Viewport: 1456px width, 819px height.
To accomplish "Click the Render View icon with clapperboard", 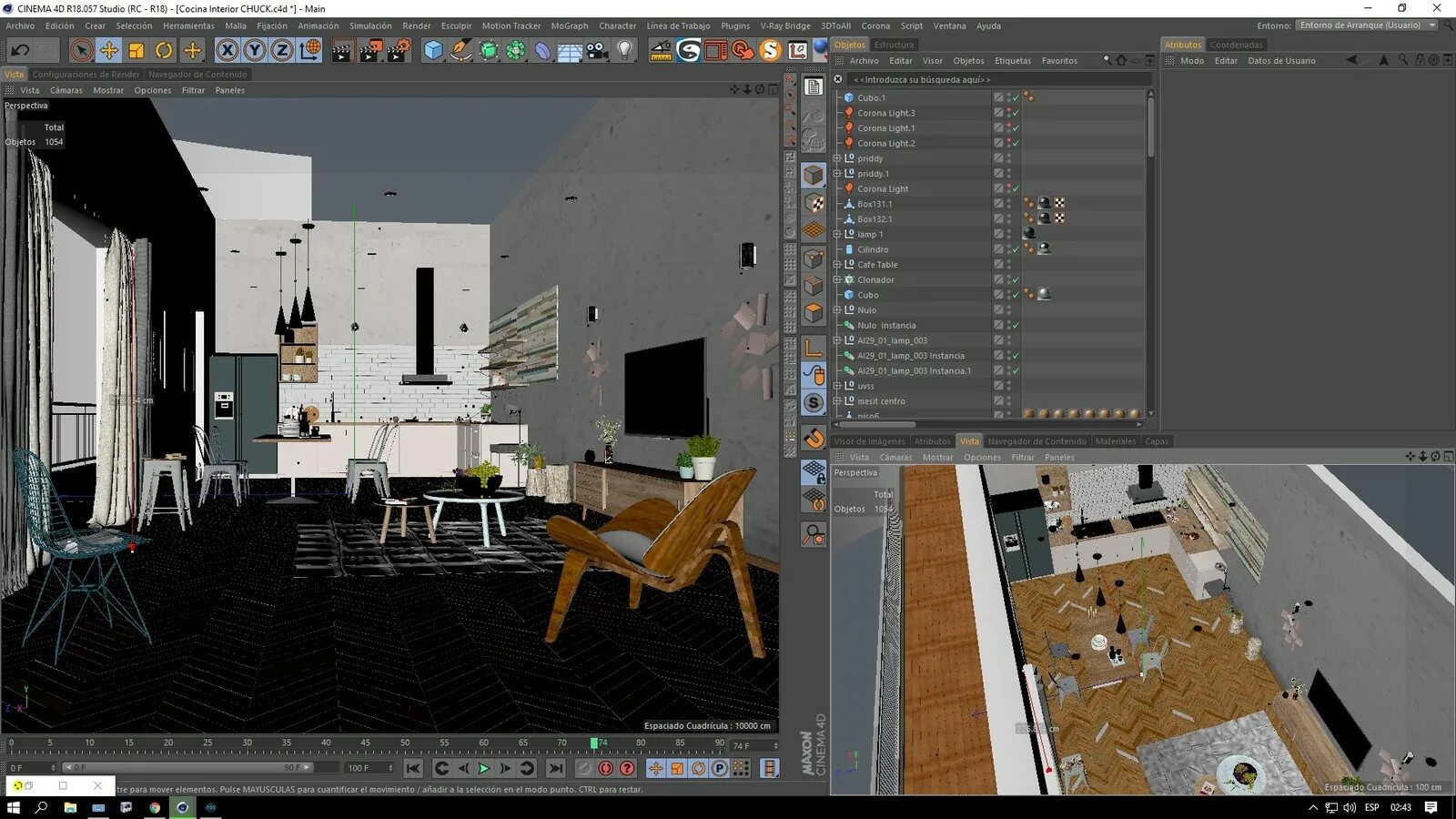I will (x=340, y=51).
